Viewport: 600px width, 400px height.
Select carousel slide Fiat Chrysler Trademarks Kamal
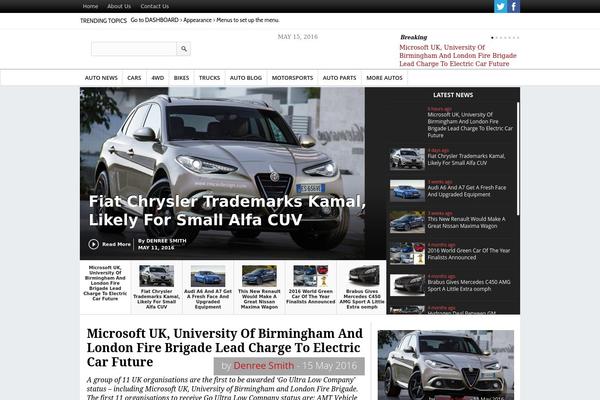coord(157,287)
